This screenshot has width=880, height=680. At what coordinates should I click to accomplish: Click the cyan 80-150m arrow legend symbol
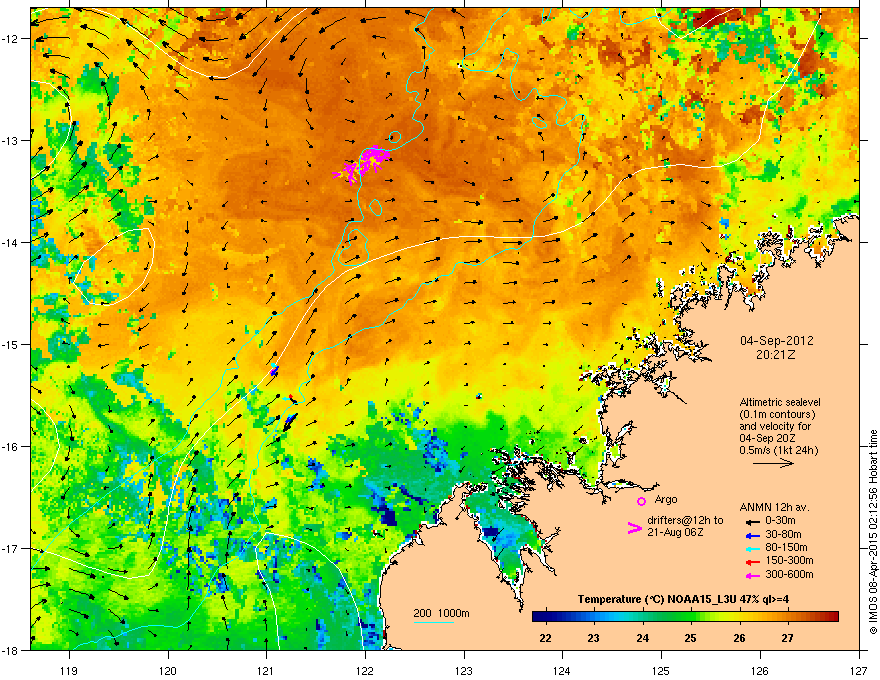(x=753, y=549)
